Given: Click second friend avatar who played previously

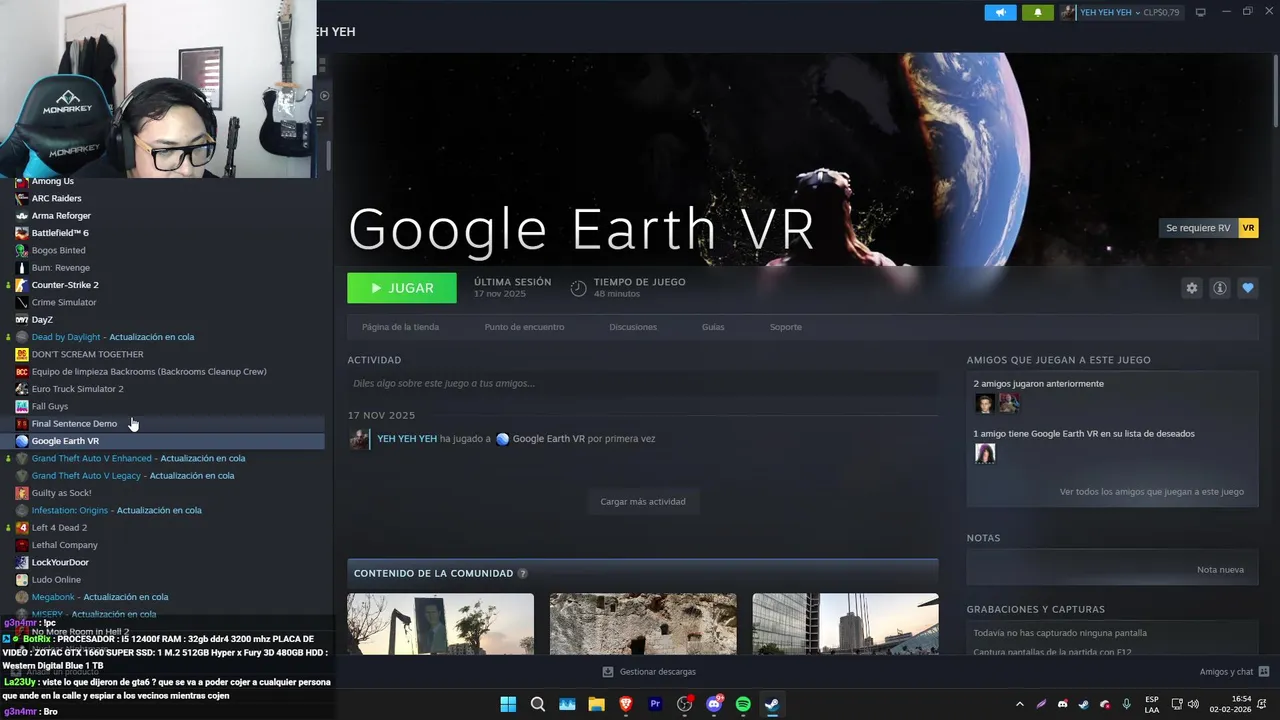Looking at the screenshot, I should click(x=1009, y=403).
